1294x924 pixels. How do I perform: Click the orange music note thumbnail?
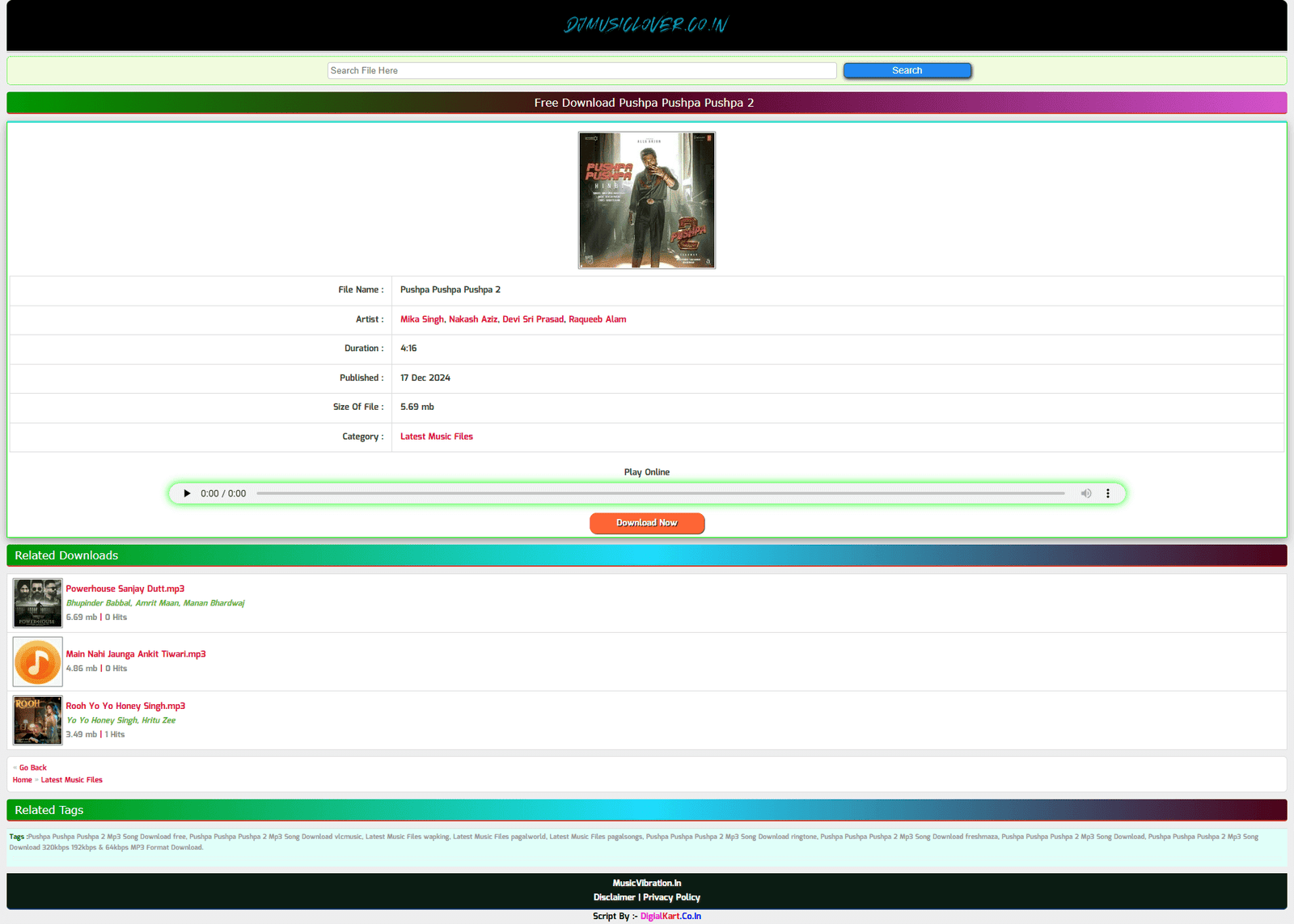pos(37,662)
